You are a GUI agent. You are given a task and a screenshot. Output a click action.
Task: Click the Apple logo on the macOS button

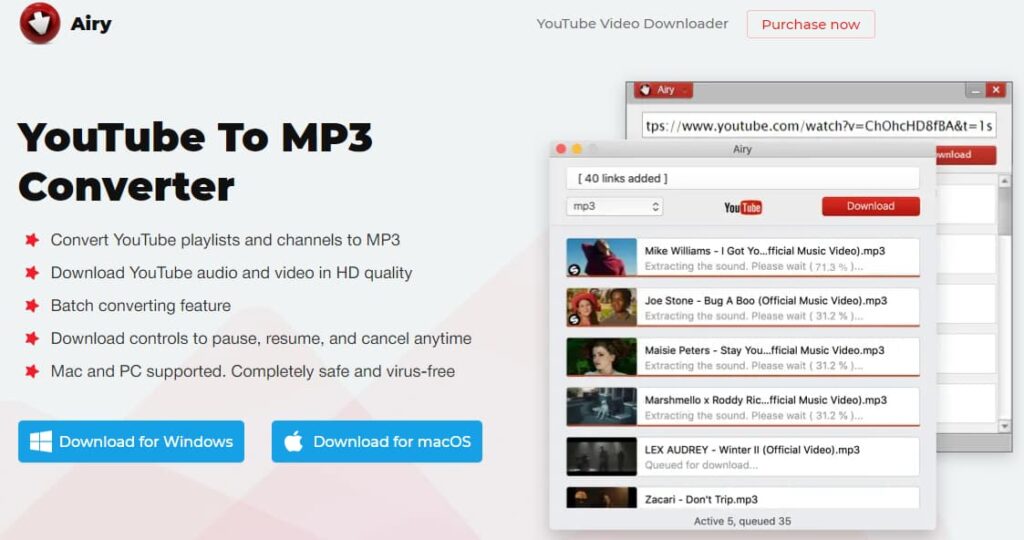(x=293, y=442)
